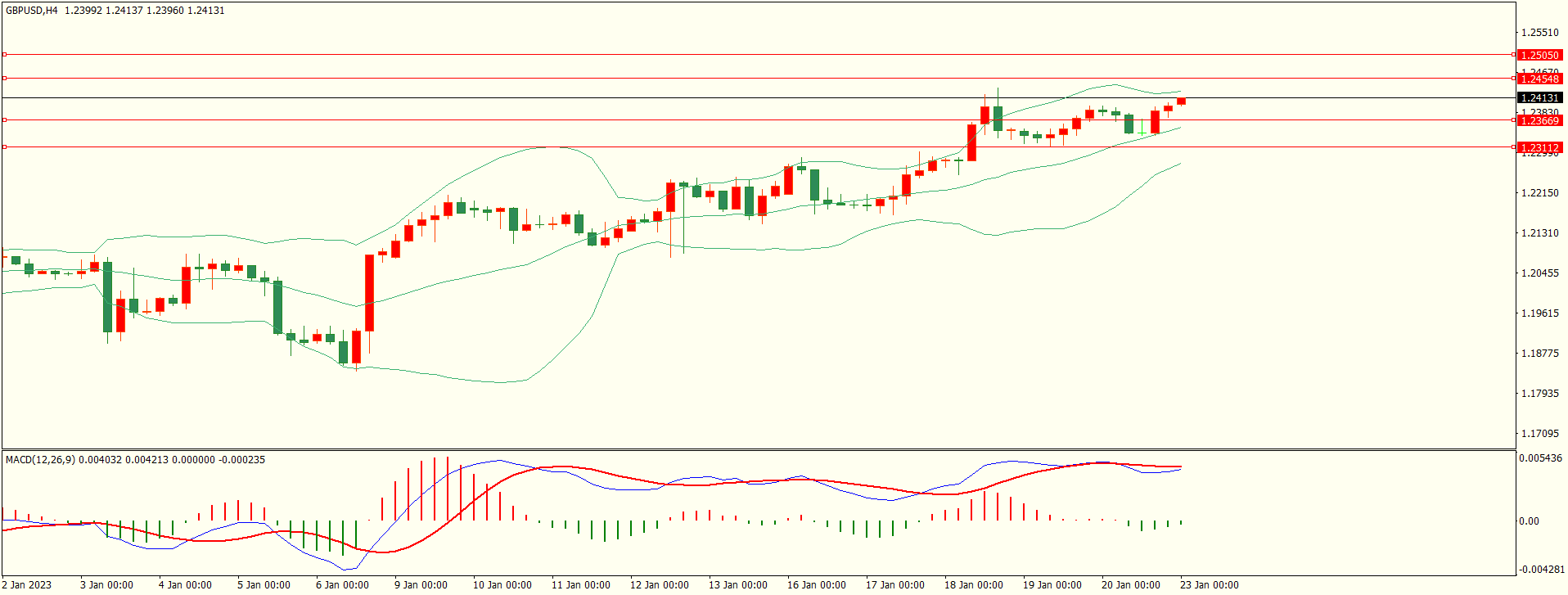Screen dimensions: 1568x595
Task: Click the 6 Jan 00:00 time label
Action: click(x=342, y=584)
